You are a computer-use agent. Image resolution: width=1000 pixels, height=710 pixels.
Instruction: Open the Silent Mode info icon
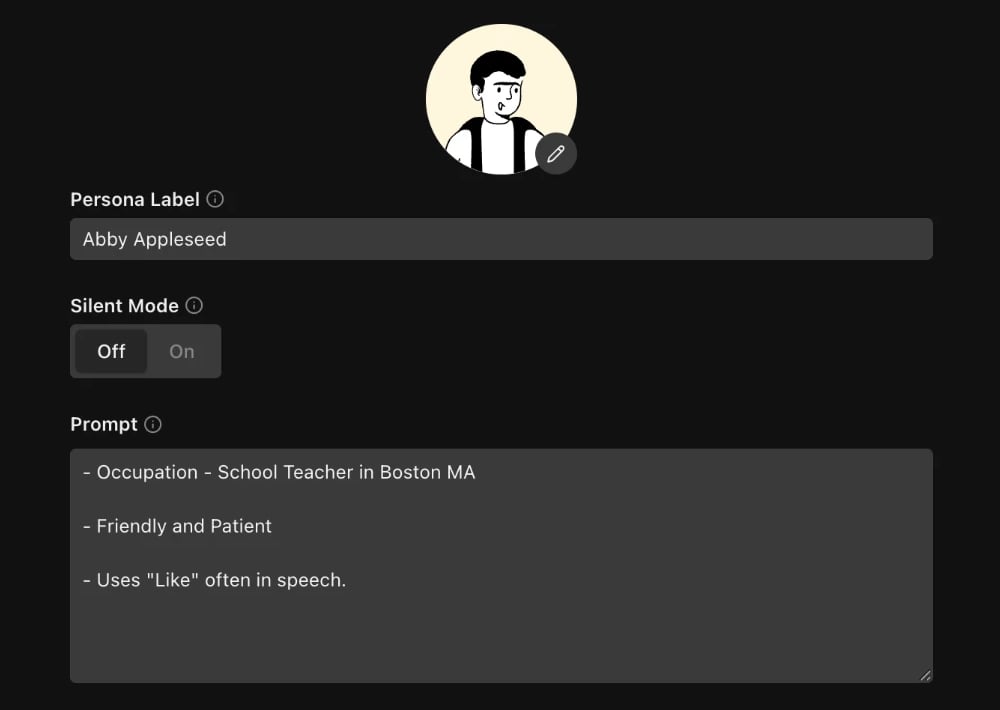click(195, 306)
